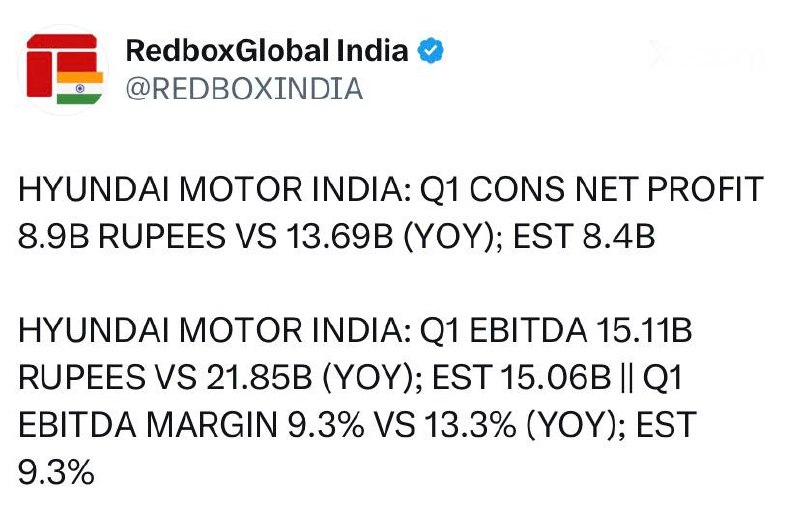
Task: Click the final 9.3% on the last line
Action: click(x=56, y=472)
